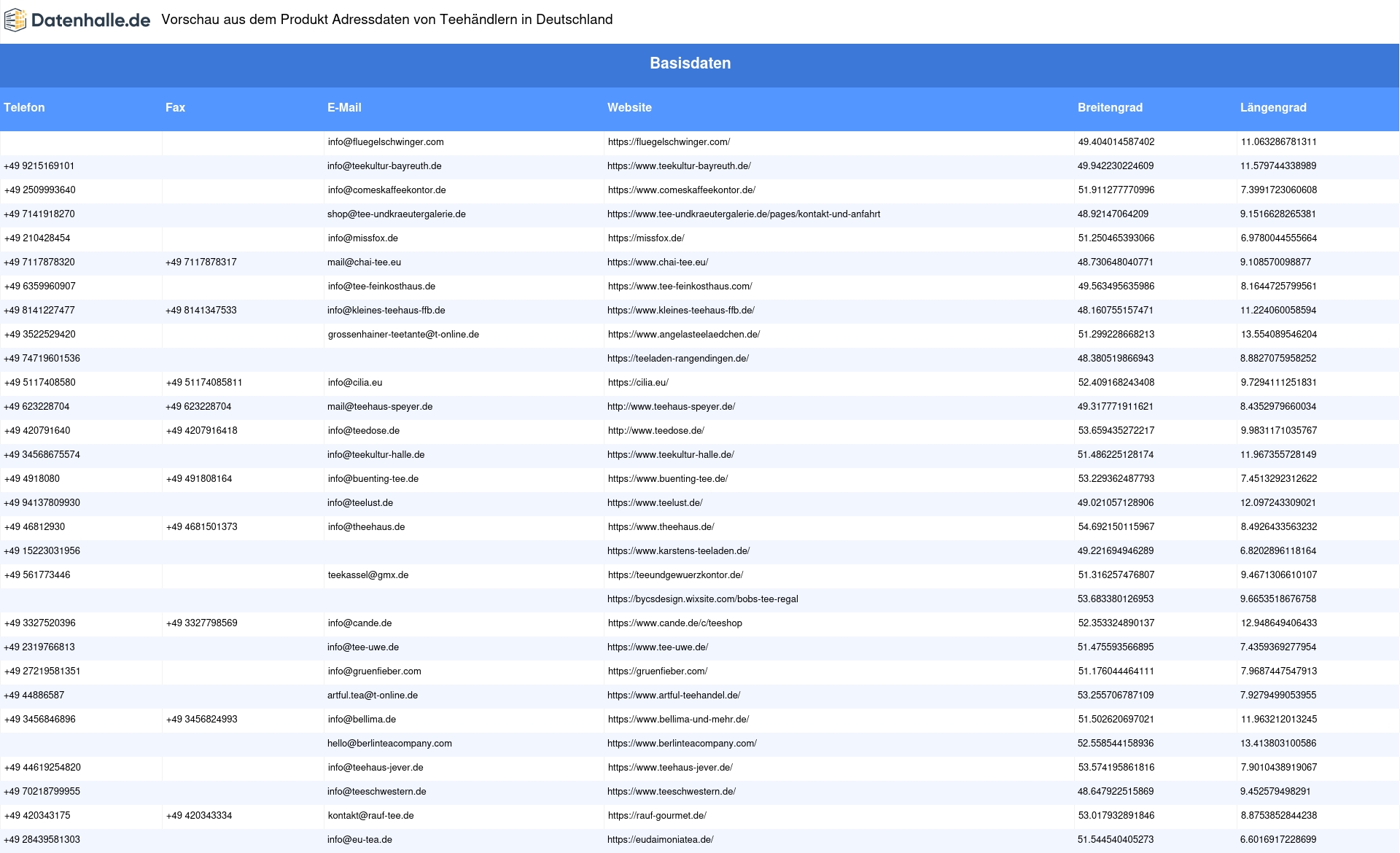Click email info@gruenfieber.com
This screenshot has height=853, width=1400.
coord(375,671)
